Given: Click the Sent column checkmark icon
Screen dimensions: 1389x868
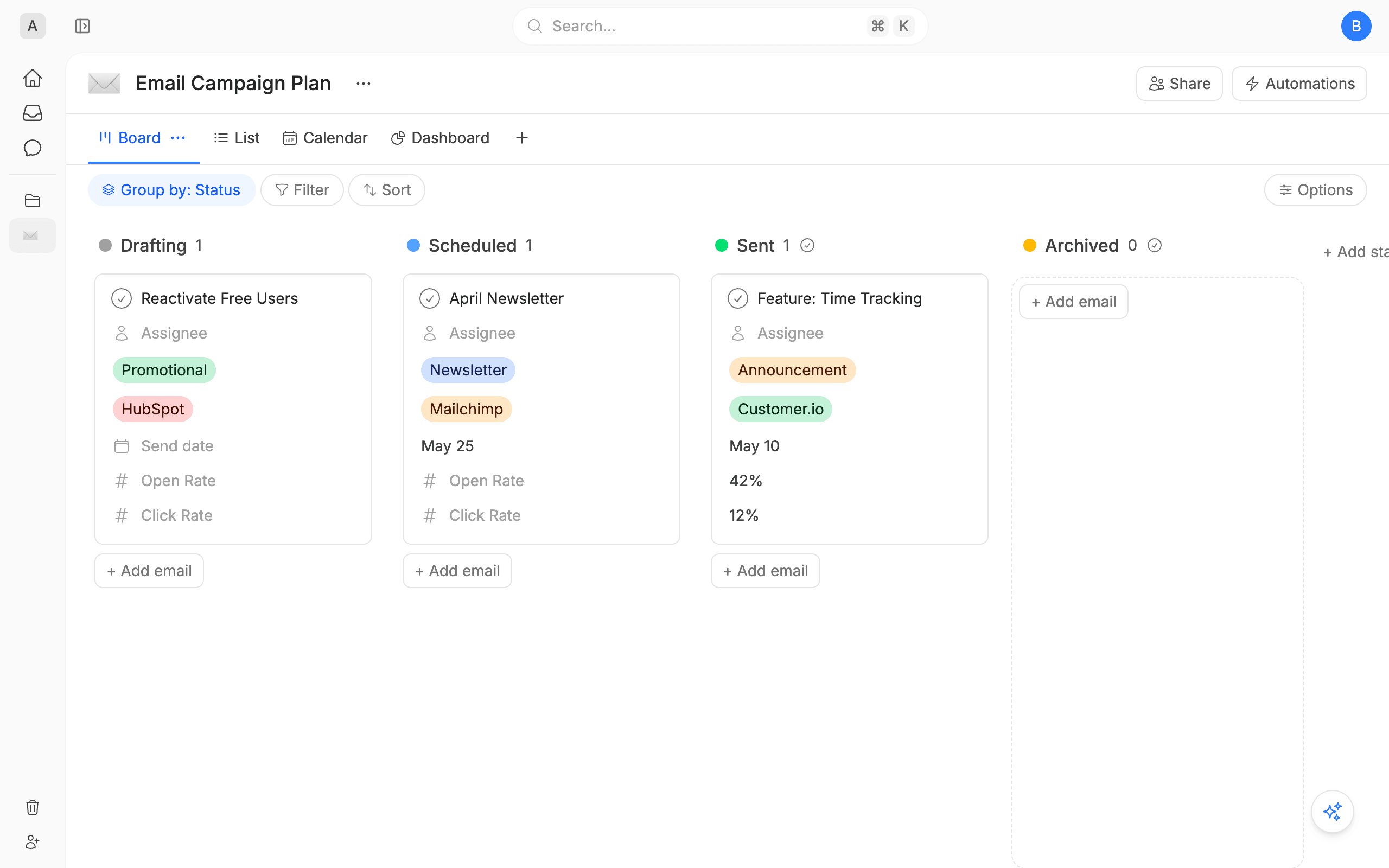Looking at the screenshot, I should (807, 246).
